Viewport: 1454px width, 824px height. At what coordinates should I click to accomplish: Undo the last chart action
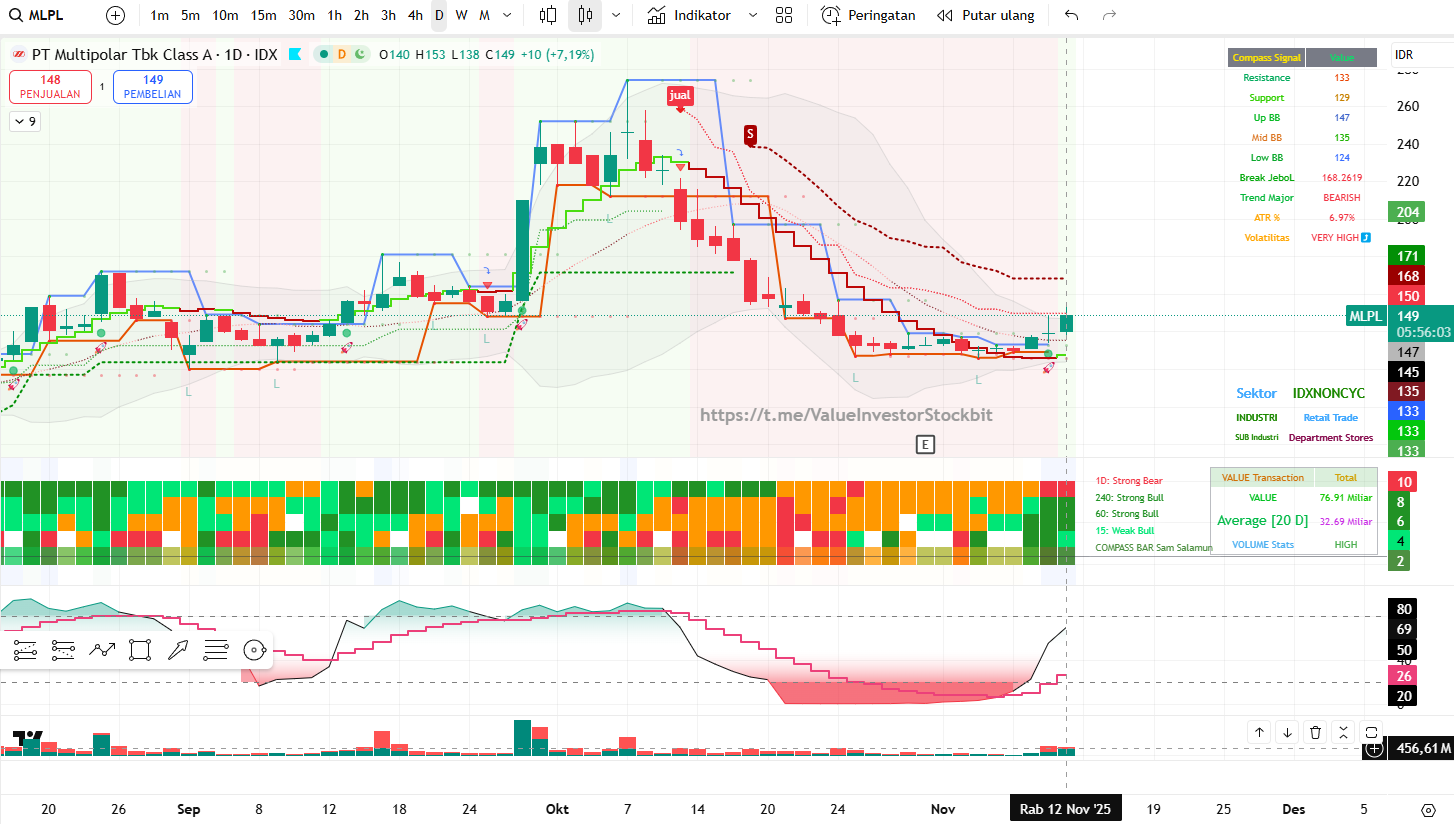[1072, 15]
